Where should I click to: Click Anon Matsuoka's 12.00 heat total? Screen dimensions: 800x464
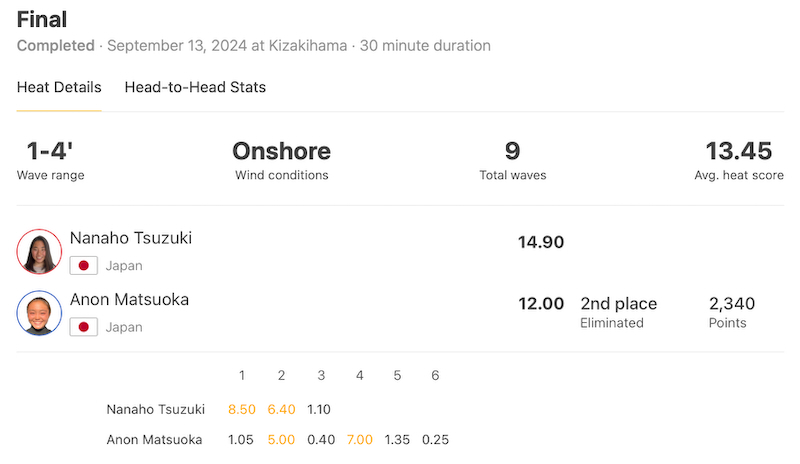pyautogui.click(x=541, y=304)
